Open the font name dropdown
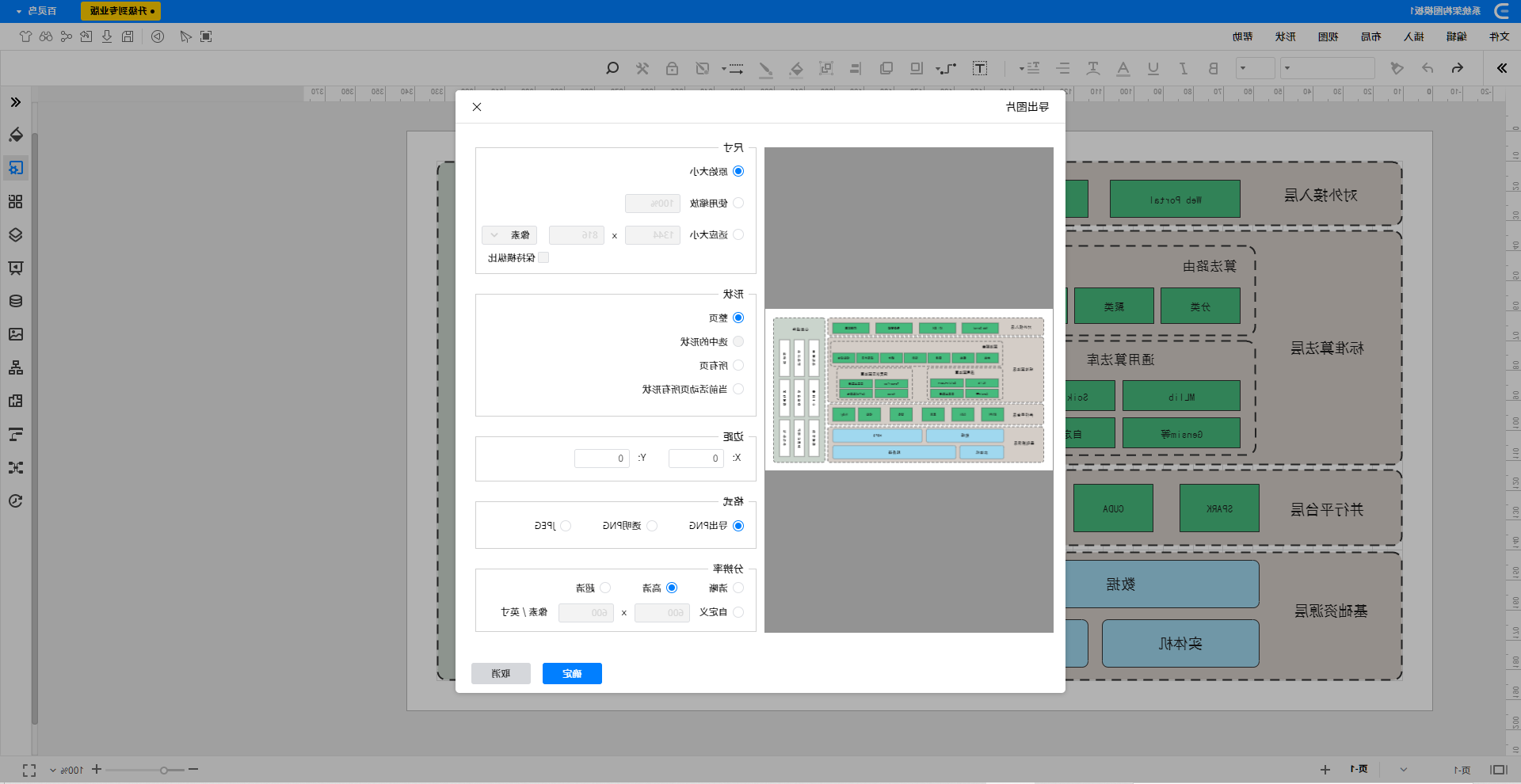The width and height of the screenshot is (1521, 784). (1328, 68)
